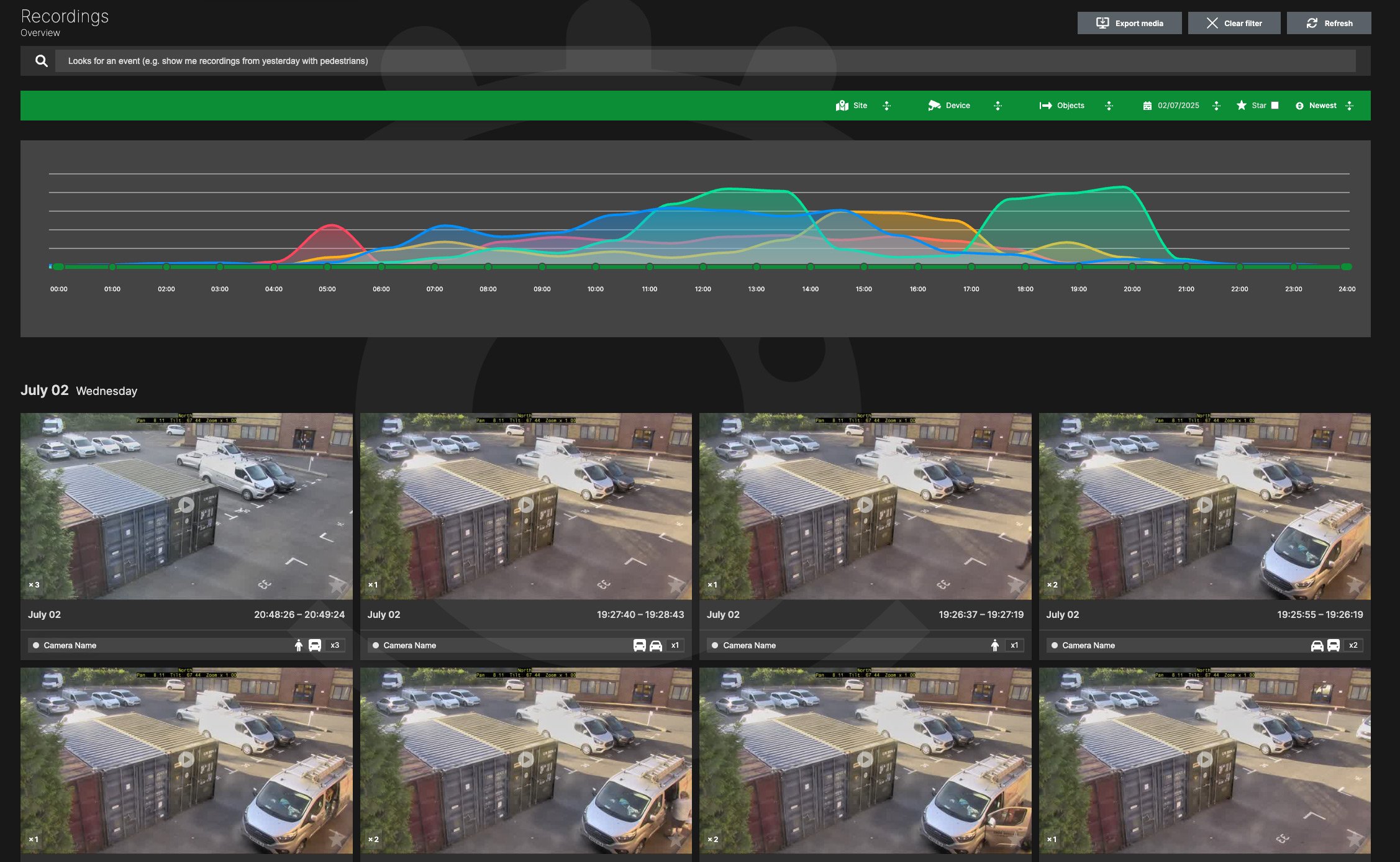
Task: Click the Newest sort icon
Action: 1299,106
